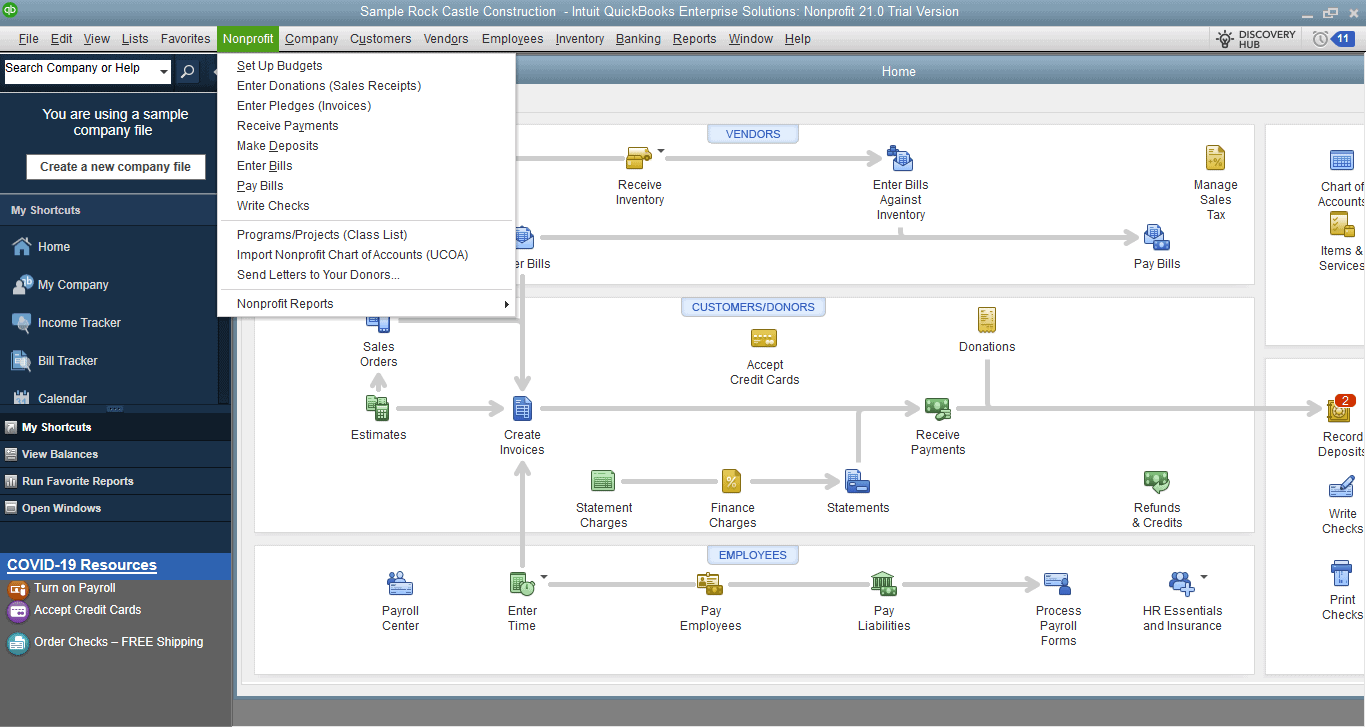Click the CUSTOMERS/DONORS section tab
Screen dimensions: 1366x727
tap(753, 307)
